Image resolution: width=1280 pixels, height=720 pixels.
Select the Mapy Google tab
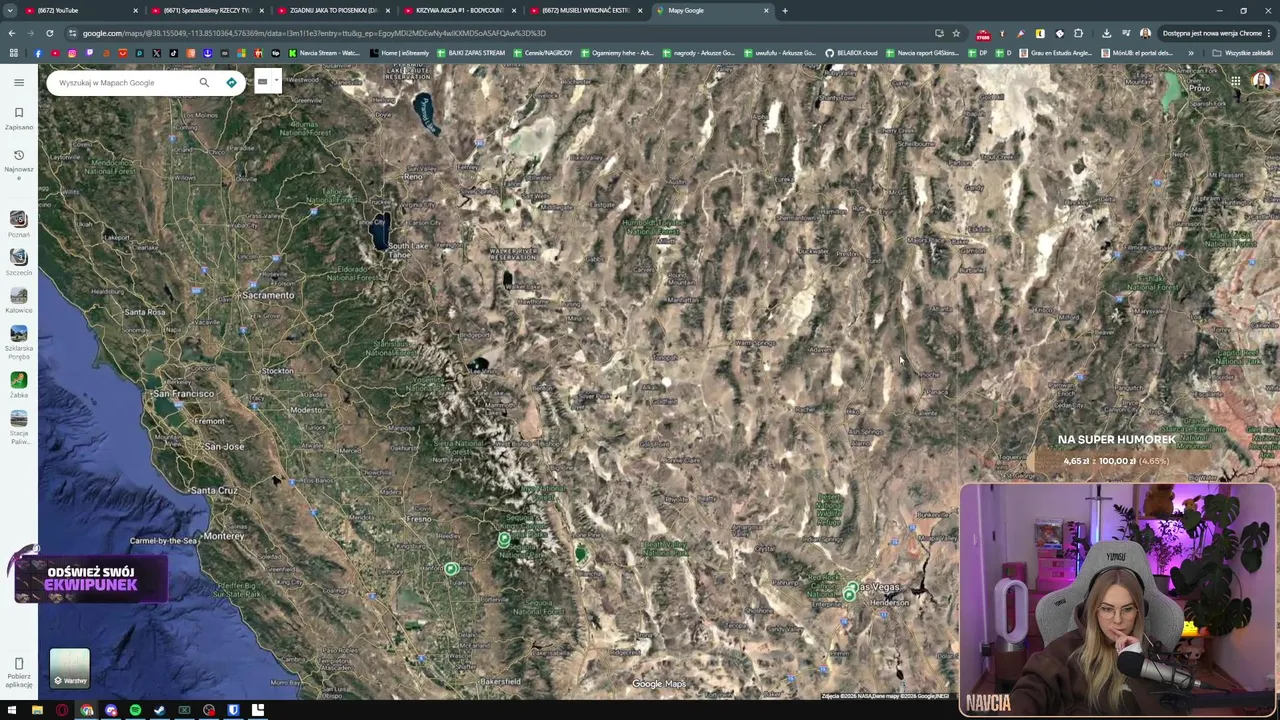[712, 10]
